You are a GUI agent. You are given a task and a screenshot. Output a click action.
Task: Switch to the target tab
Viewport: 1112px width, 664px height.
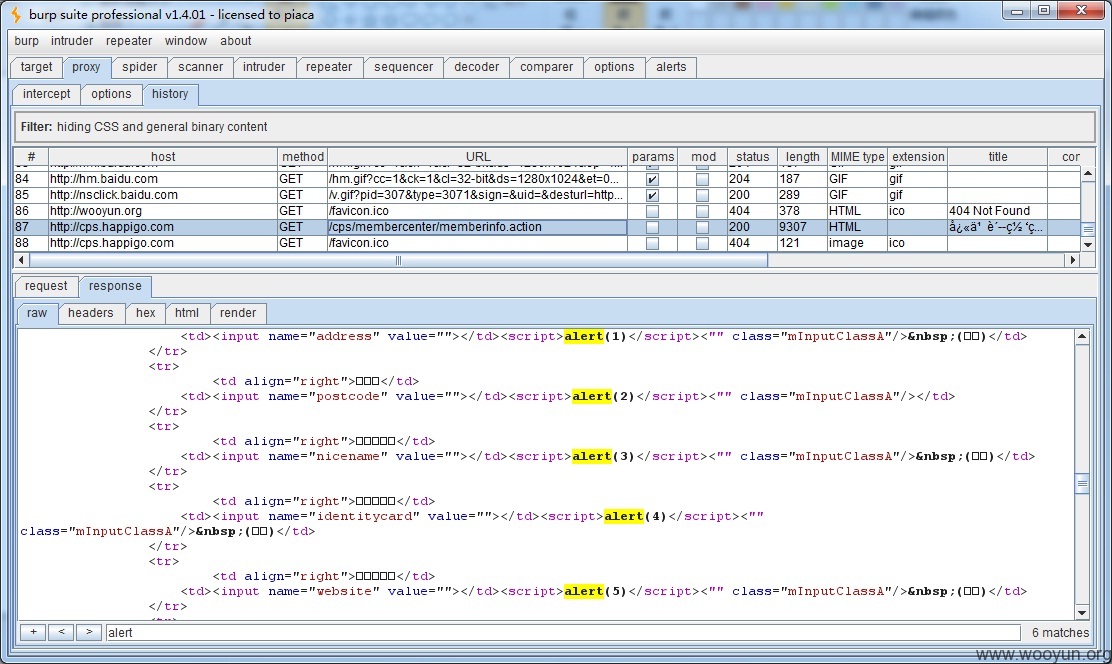coord(36,67)
